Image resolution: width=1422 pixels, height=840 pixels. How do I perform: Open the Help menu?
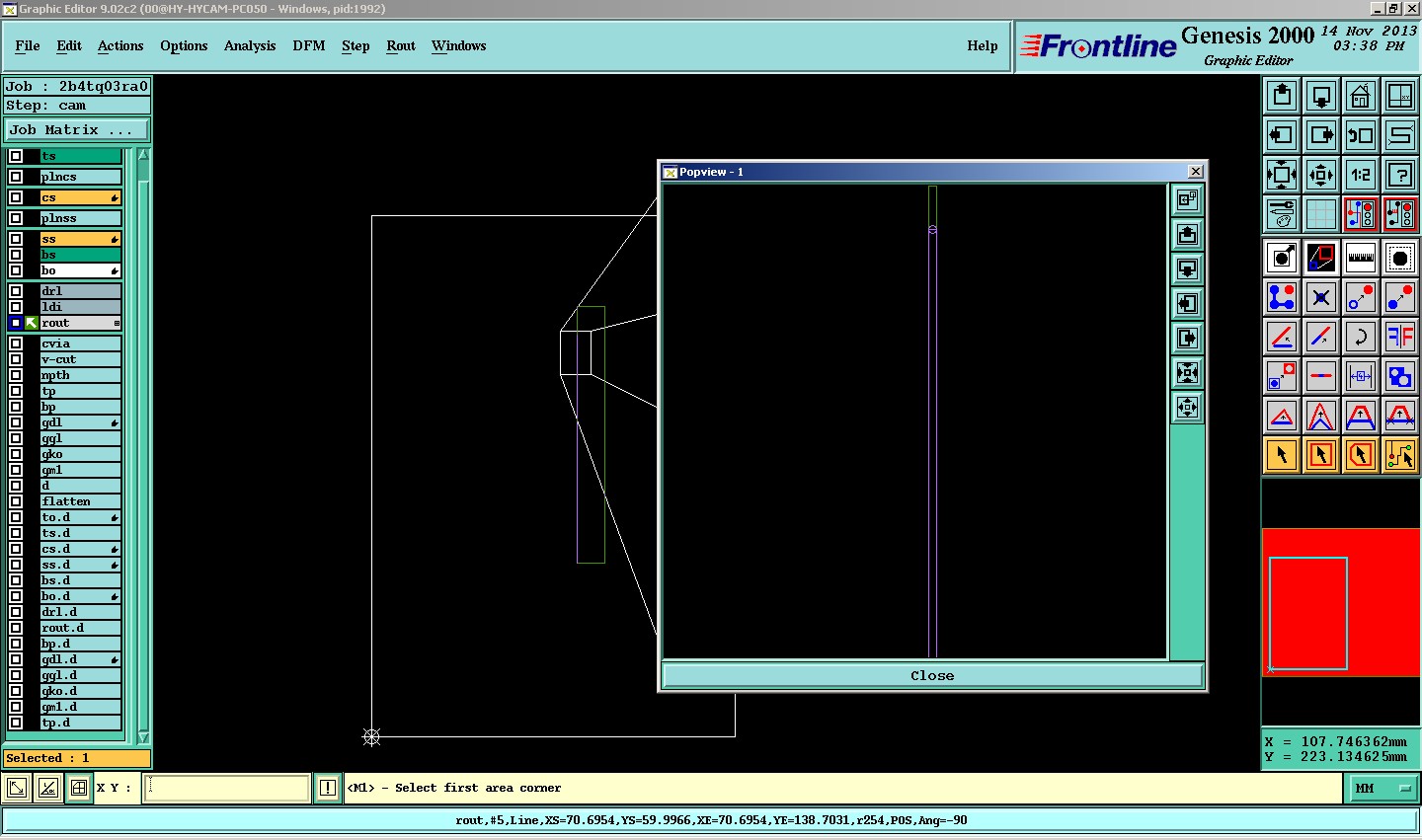983,45
